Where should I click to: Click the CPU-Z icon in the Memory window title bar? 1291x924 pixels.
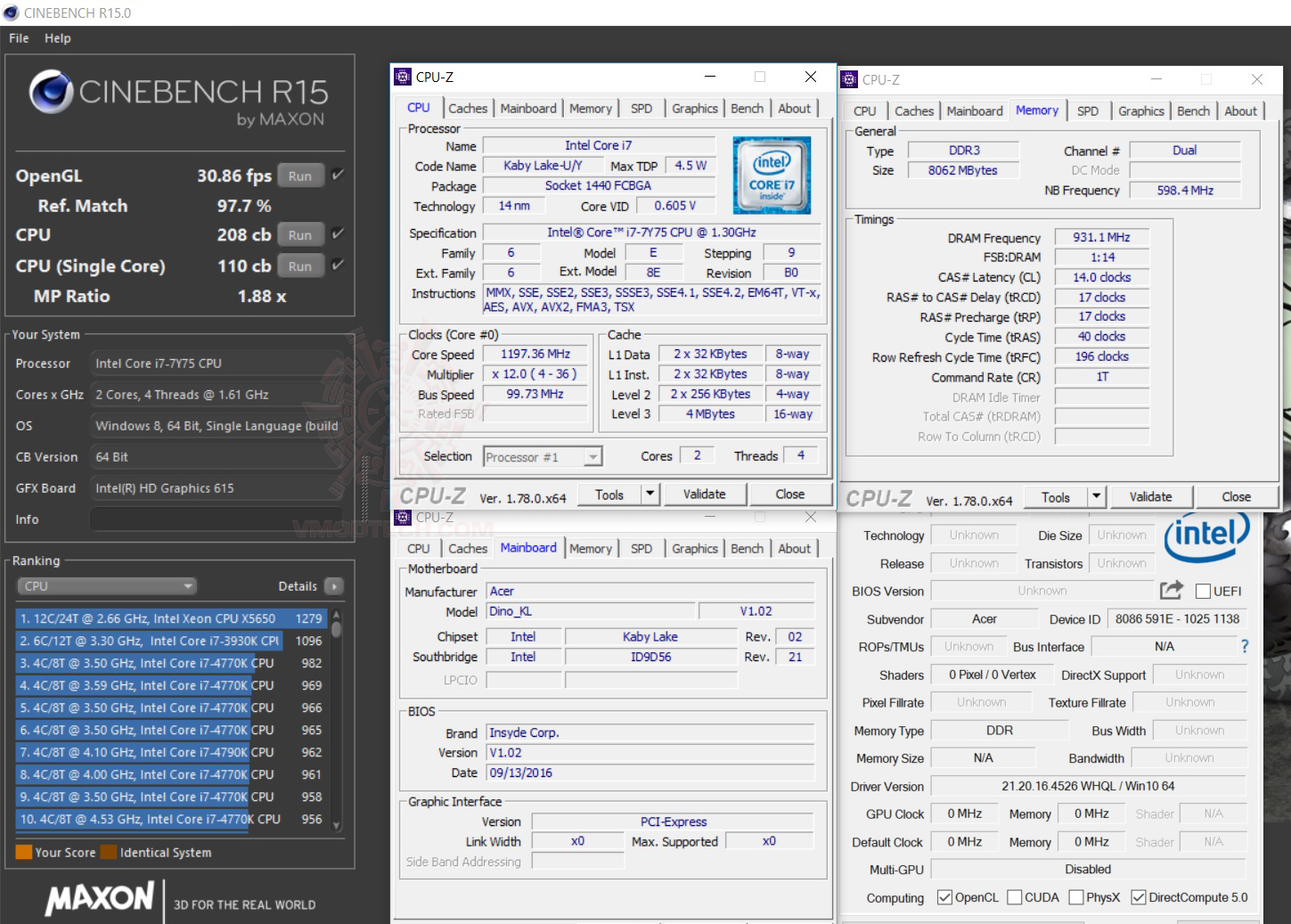click(x=850, y=79)
